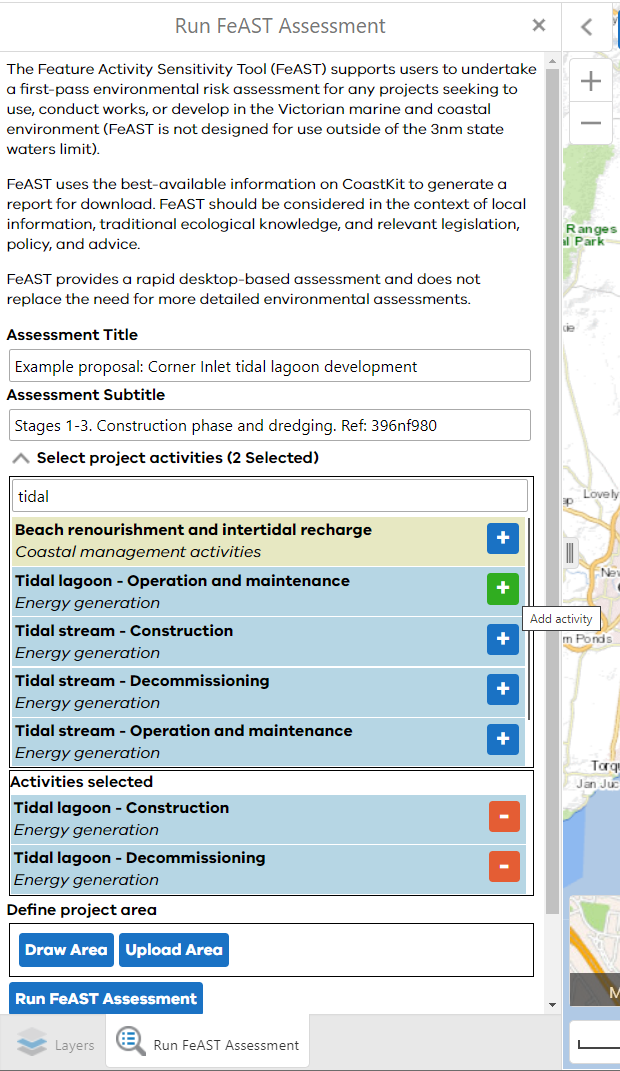
Task: Add Beach renourishment and intertidal recharge activity
Action: [x=503, y=538]
